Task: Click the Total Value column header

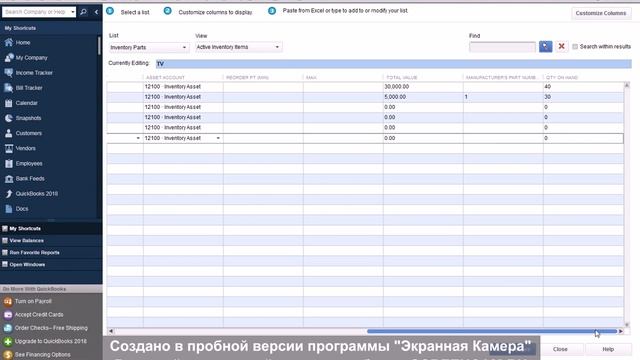Action: [x=423, y=77]
